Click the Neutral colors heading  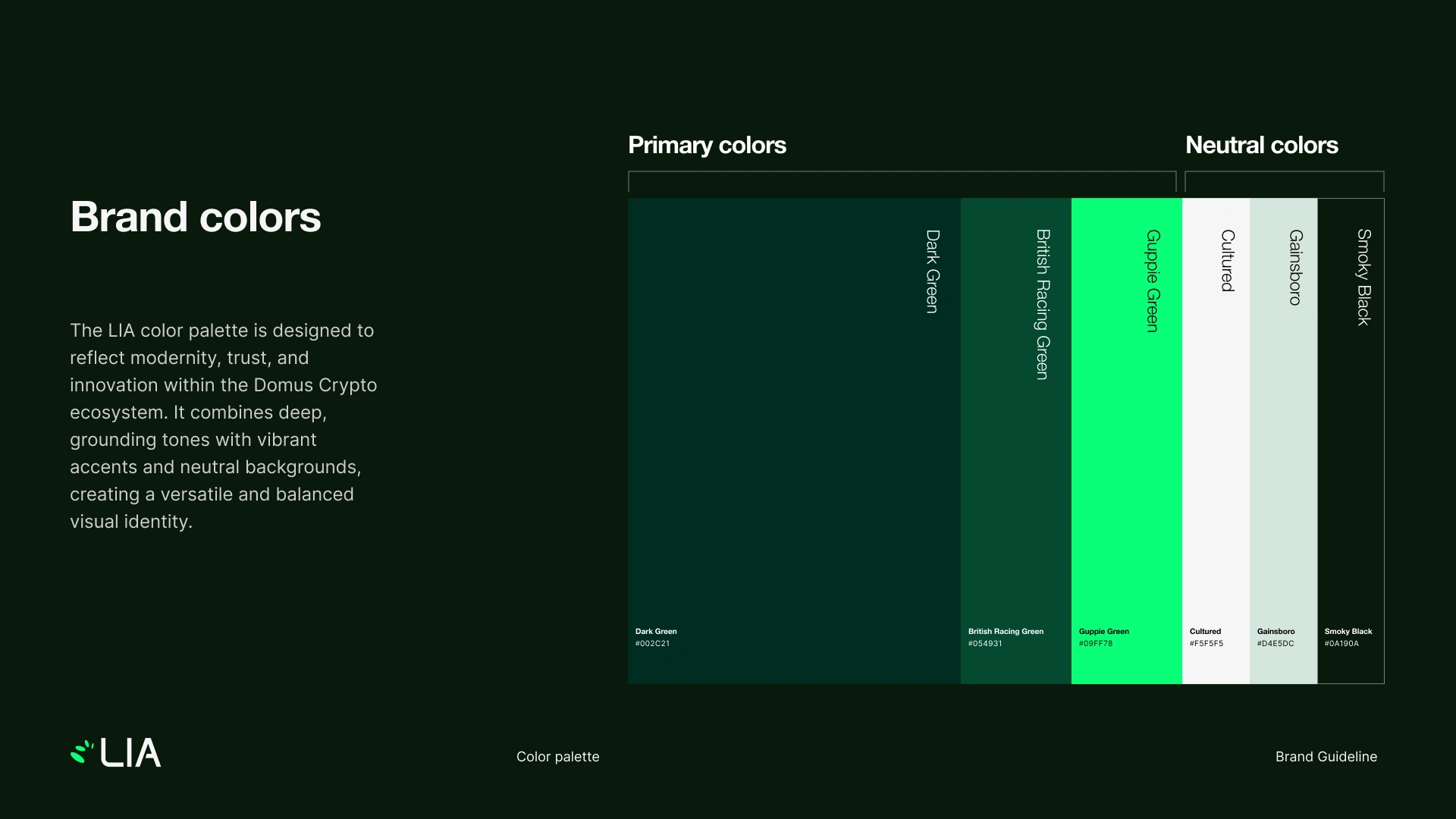1261,145
